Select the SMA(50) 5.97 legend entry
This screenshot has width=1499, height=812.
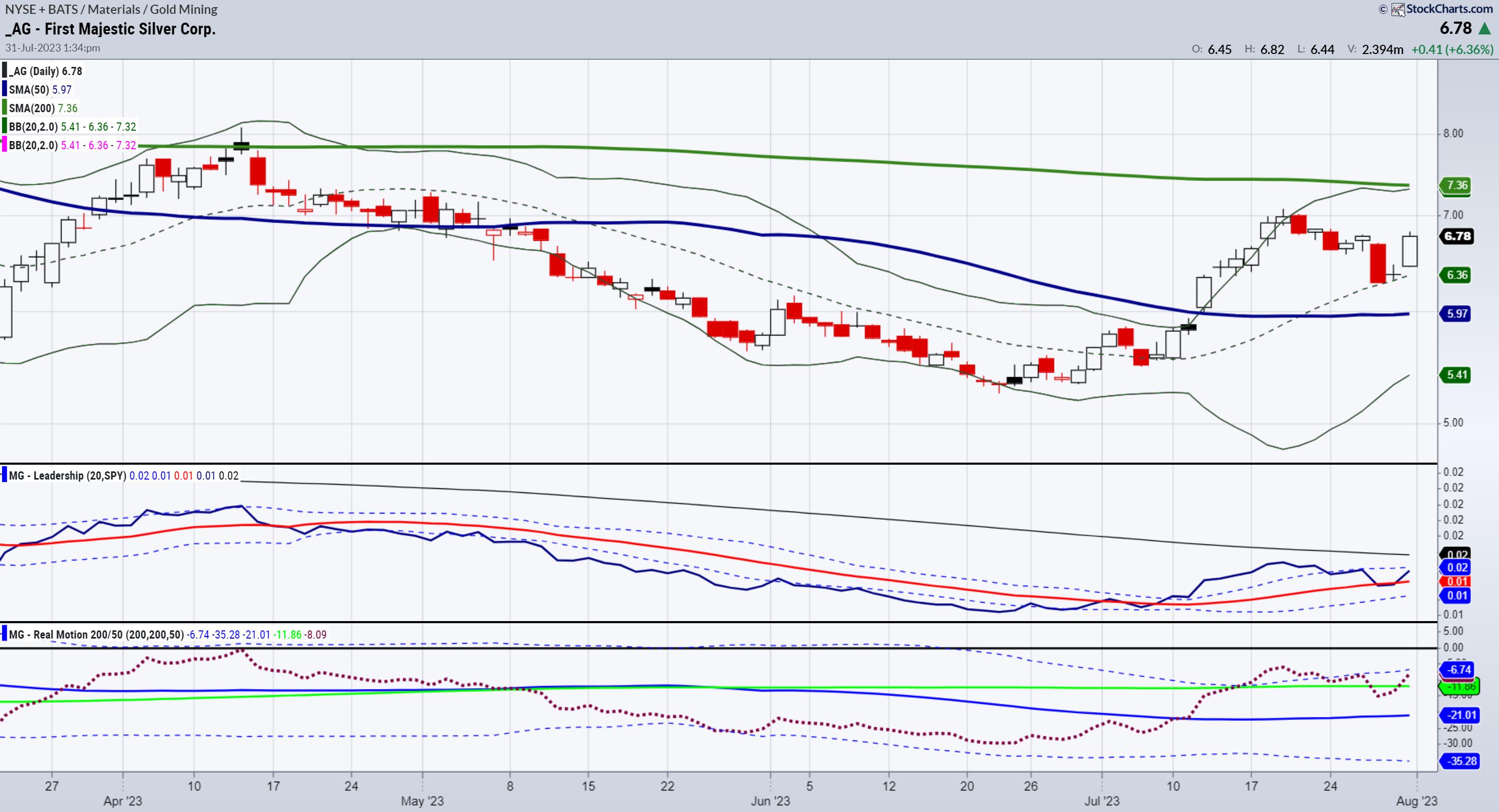point(40,90)
